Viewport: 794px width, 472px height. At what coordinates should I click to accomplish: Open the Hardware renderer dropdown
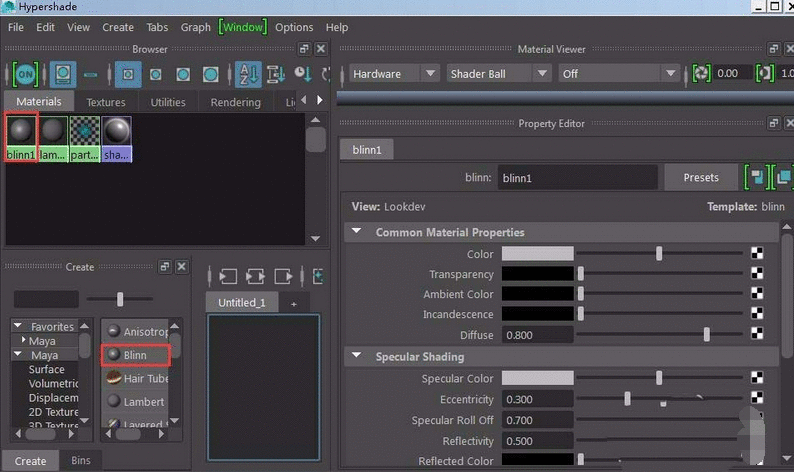[394, 74]
